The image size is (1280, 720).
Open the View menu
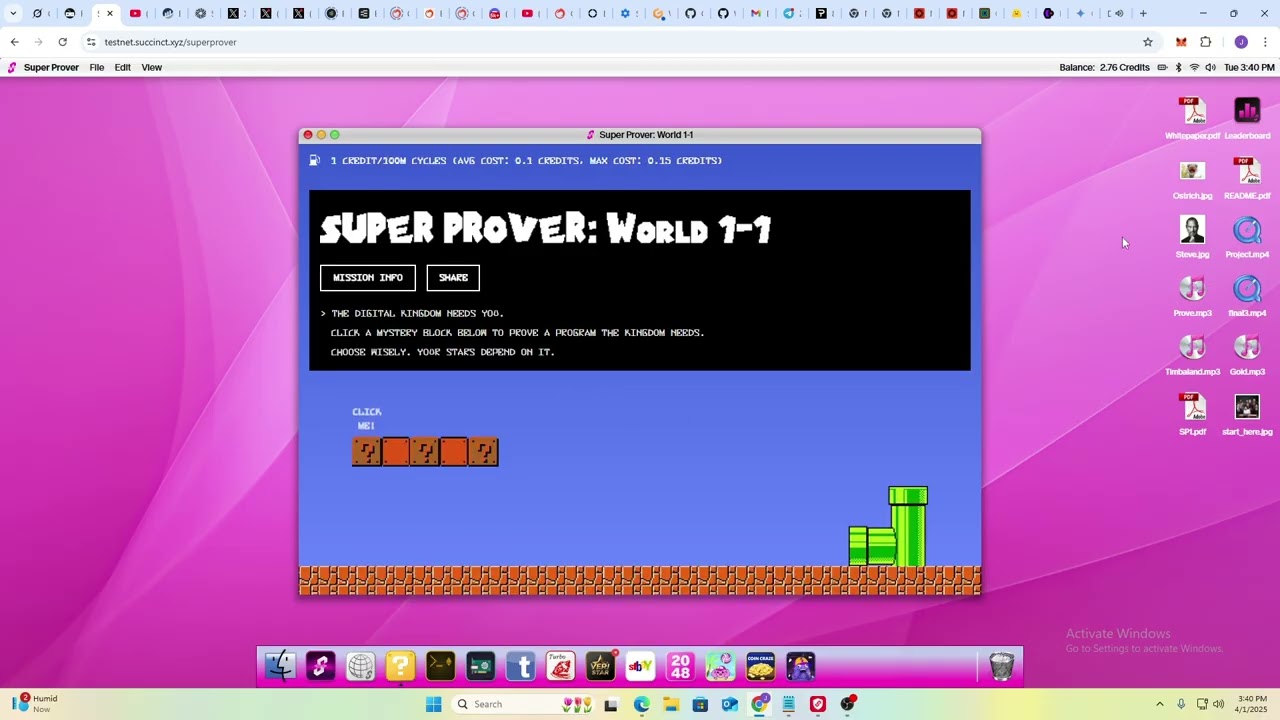(x=152, y=68)
